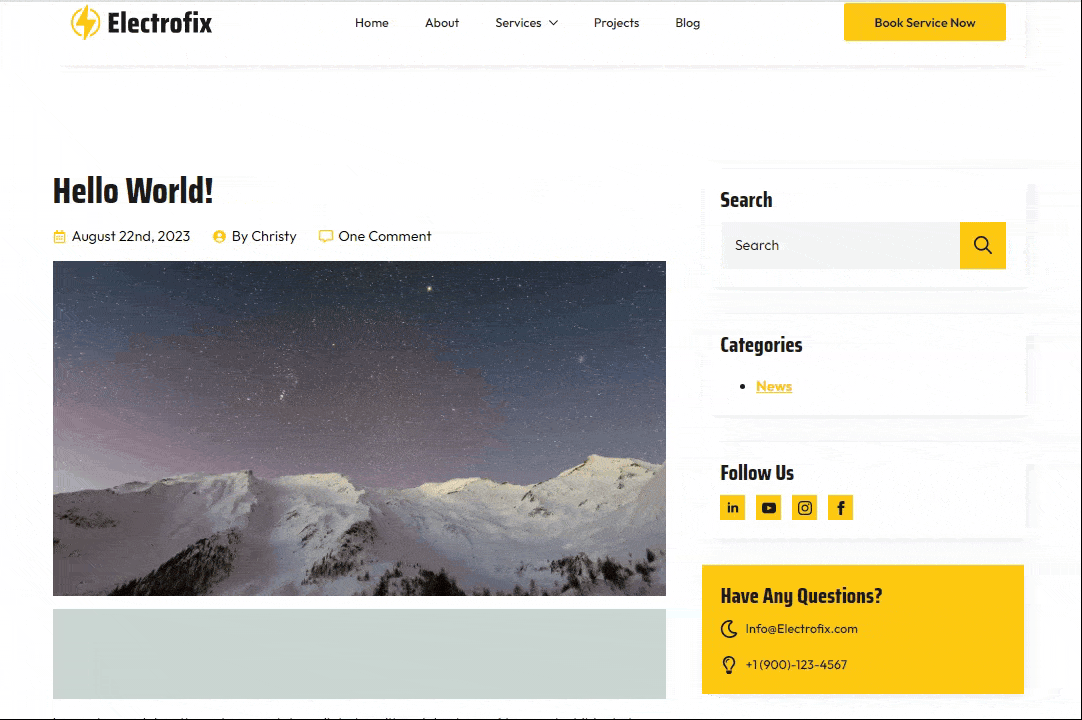Viewport: 1082px width, 720px height.
Task: Click the One Comment link
Action: [385, 237]
